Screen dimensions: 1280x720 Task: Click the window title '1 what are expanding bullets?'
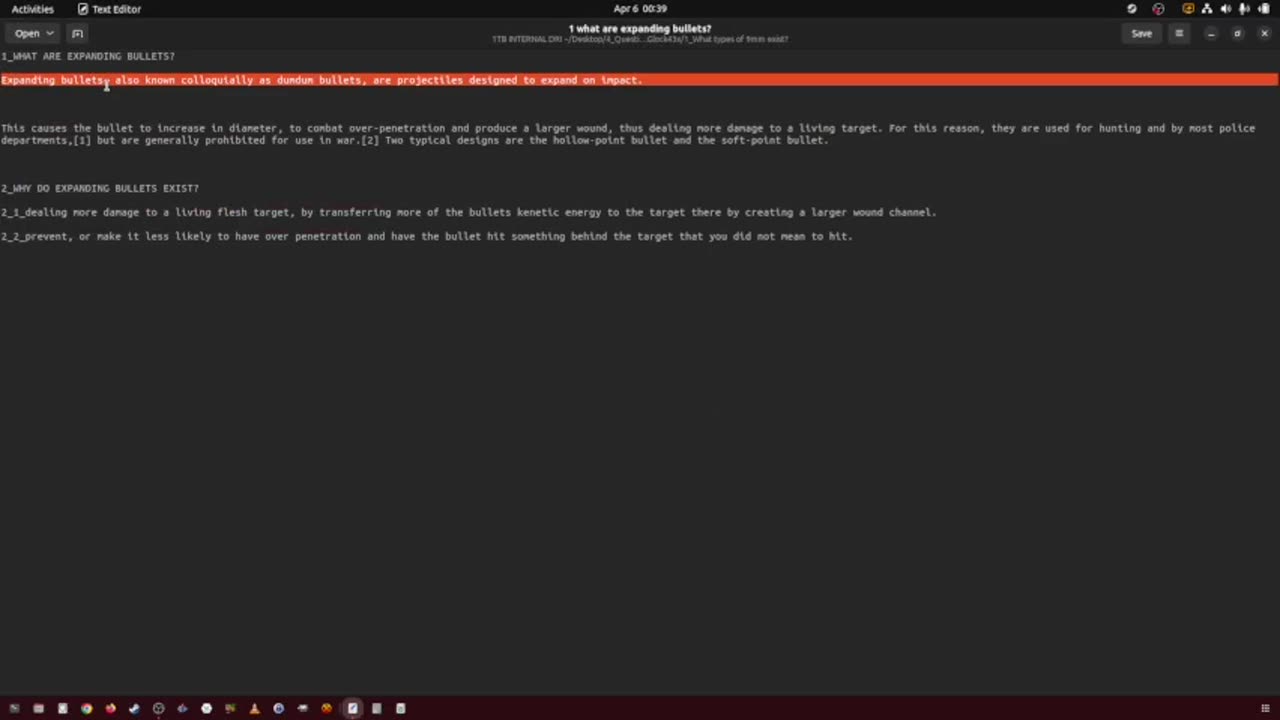coord(640,29)
